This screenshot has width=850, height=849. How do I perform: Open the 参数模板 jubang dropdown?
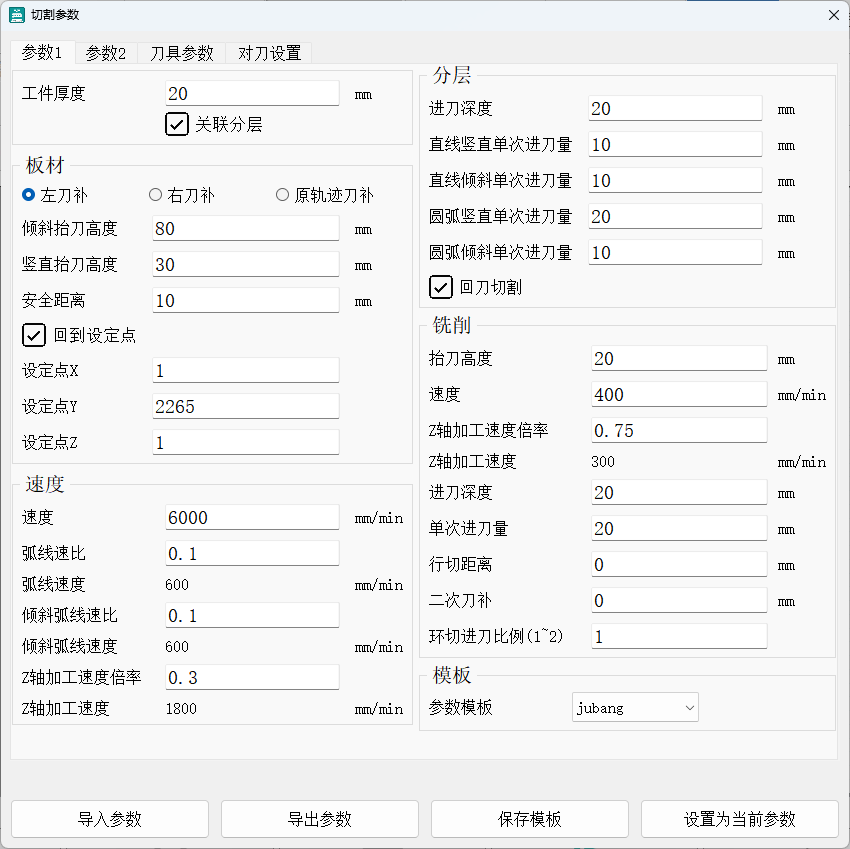click(x=635, y=708)
